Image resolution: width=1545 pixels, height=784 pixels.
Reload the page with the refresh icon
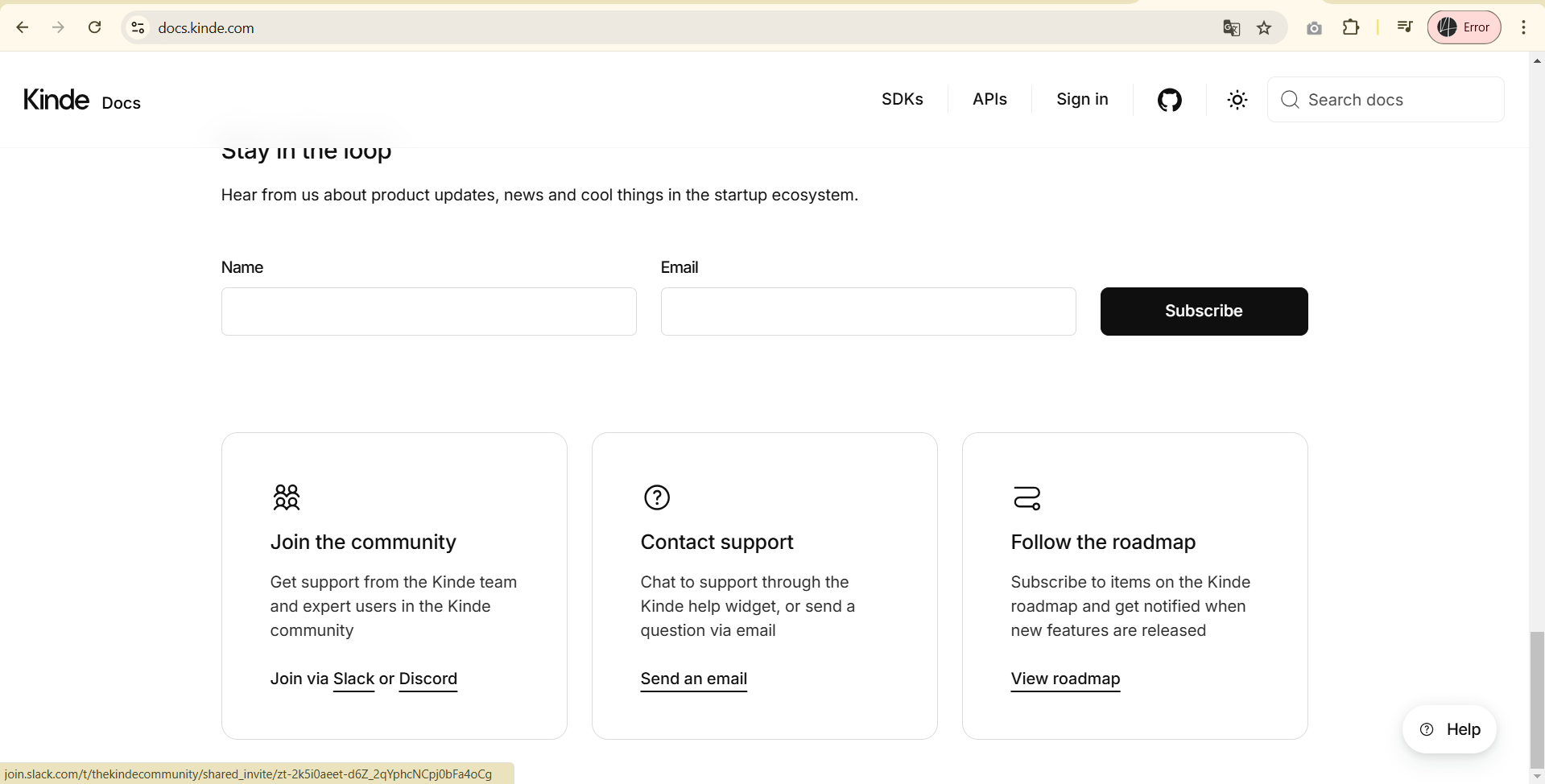(x=94, y=27)
